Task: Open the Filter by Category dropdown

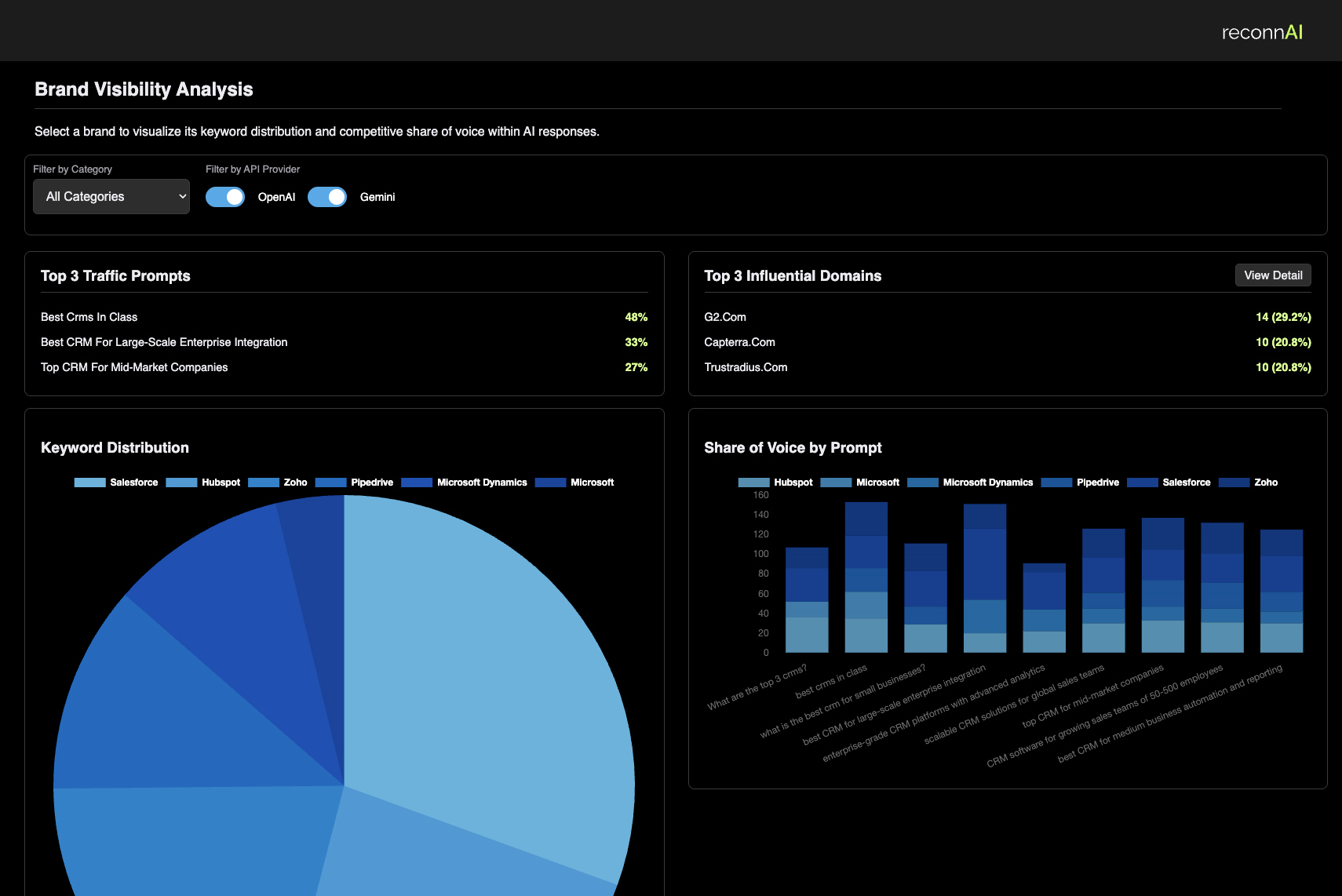Action: coord(111,196)
